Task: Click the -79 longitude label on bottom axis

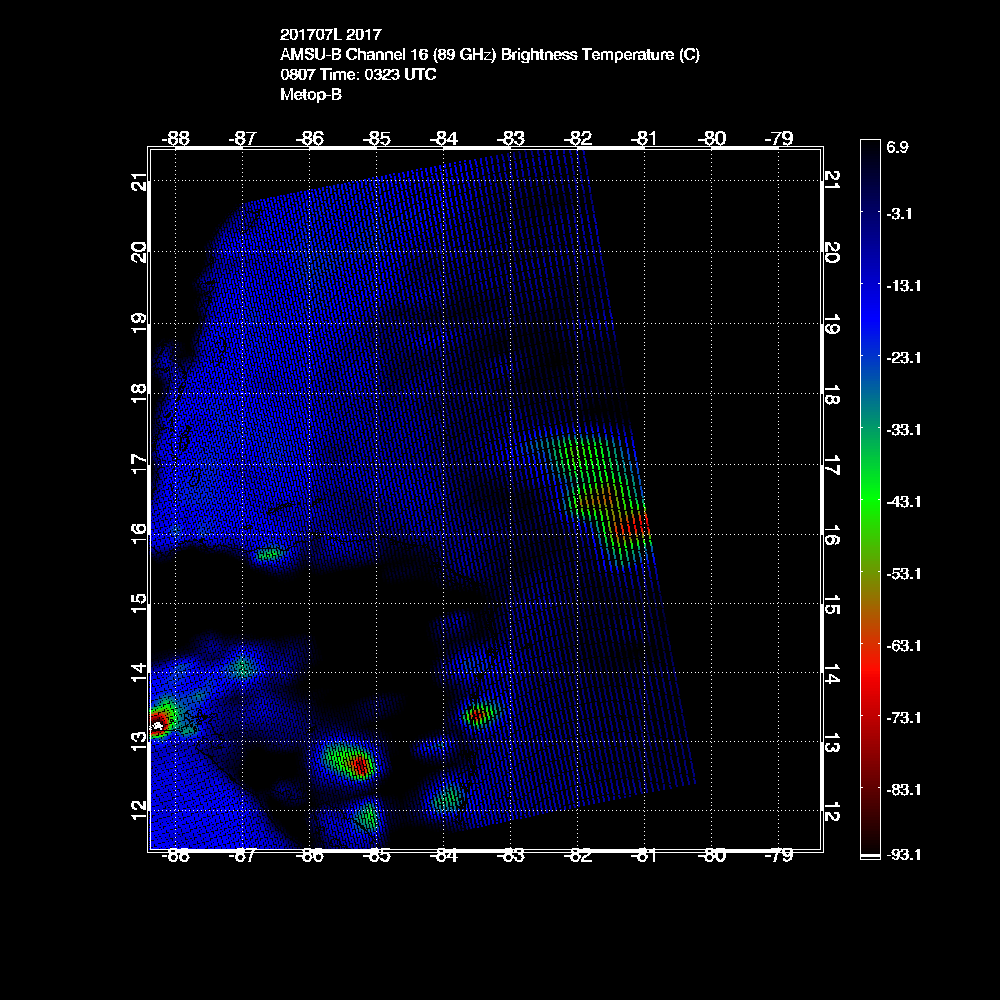Action: tap(778, 855)
